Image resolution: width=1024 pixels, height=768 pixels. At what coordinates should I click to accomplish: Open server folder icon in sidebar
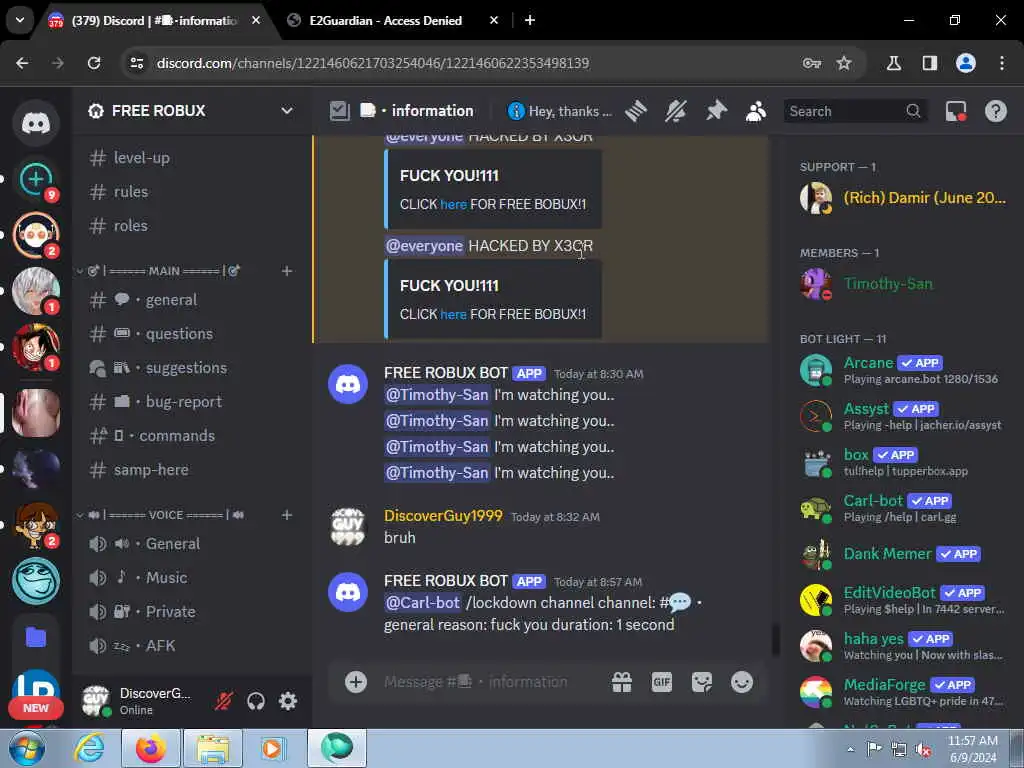click(x=36, y=637)
